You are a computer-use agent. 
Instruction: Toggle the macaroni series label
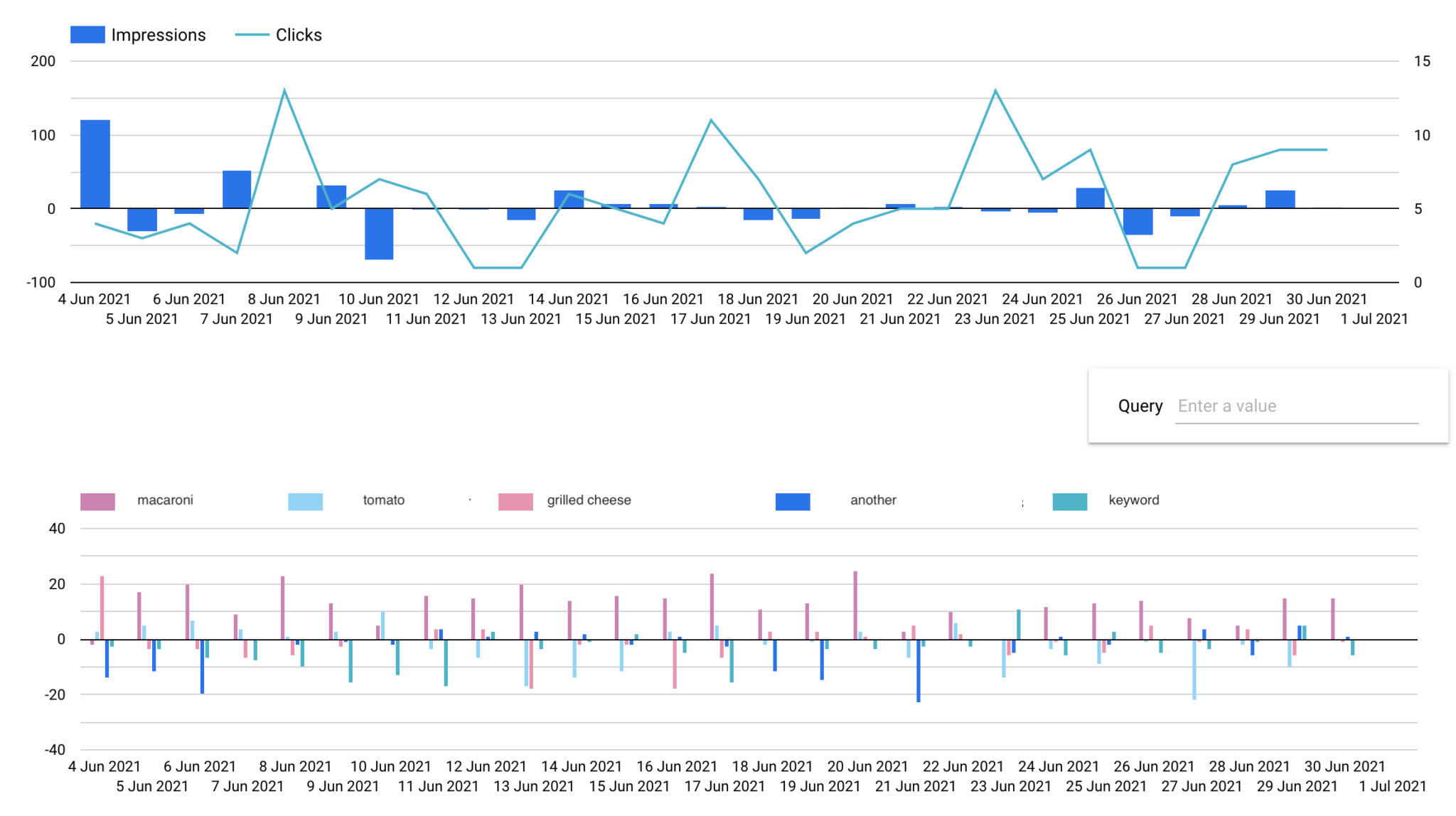[165, 500]
